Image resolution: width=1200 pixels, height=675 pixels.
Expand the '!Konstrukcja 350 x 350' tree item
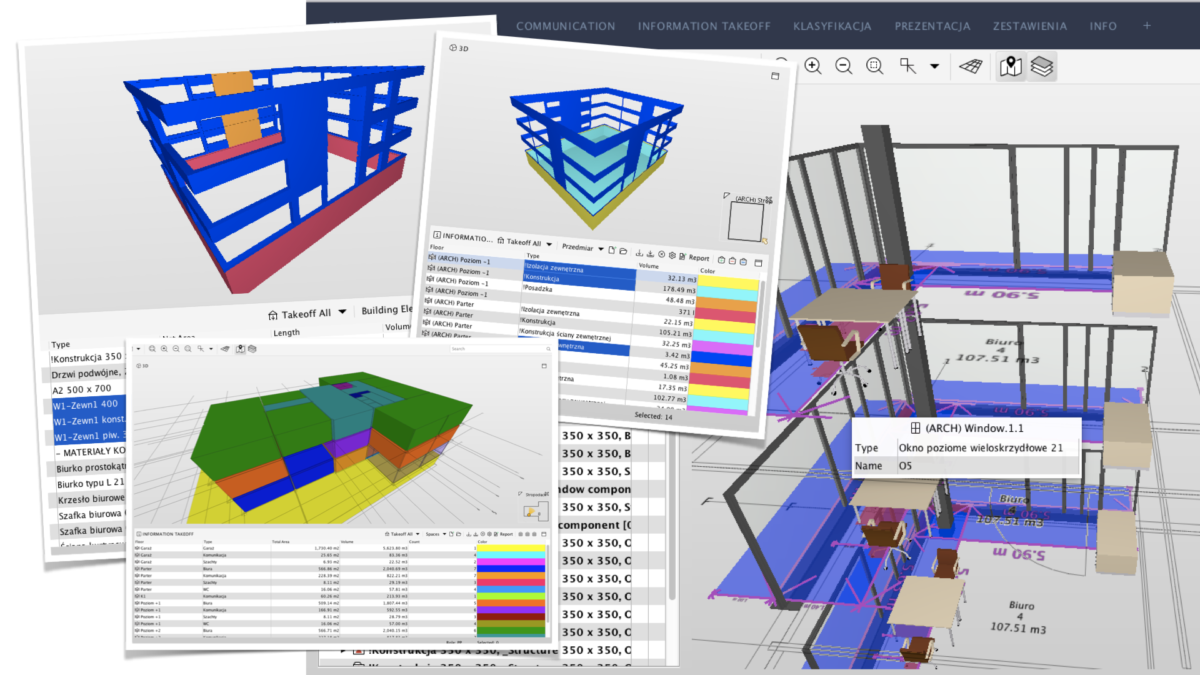[x=345, y=651]
